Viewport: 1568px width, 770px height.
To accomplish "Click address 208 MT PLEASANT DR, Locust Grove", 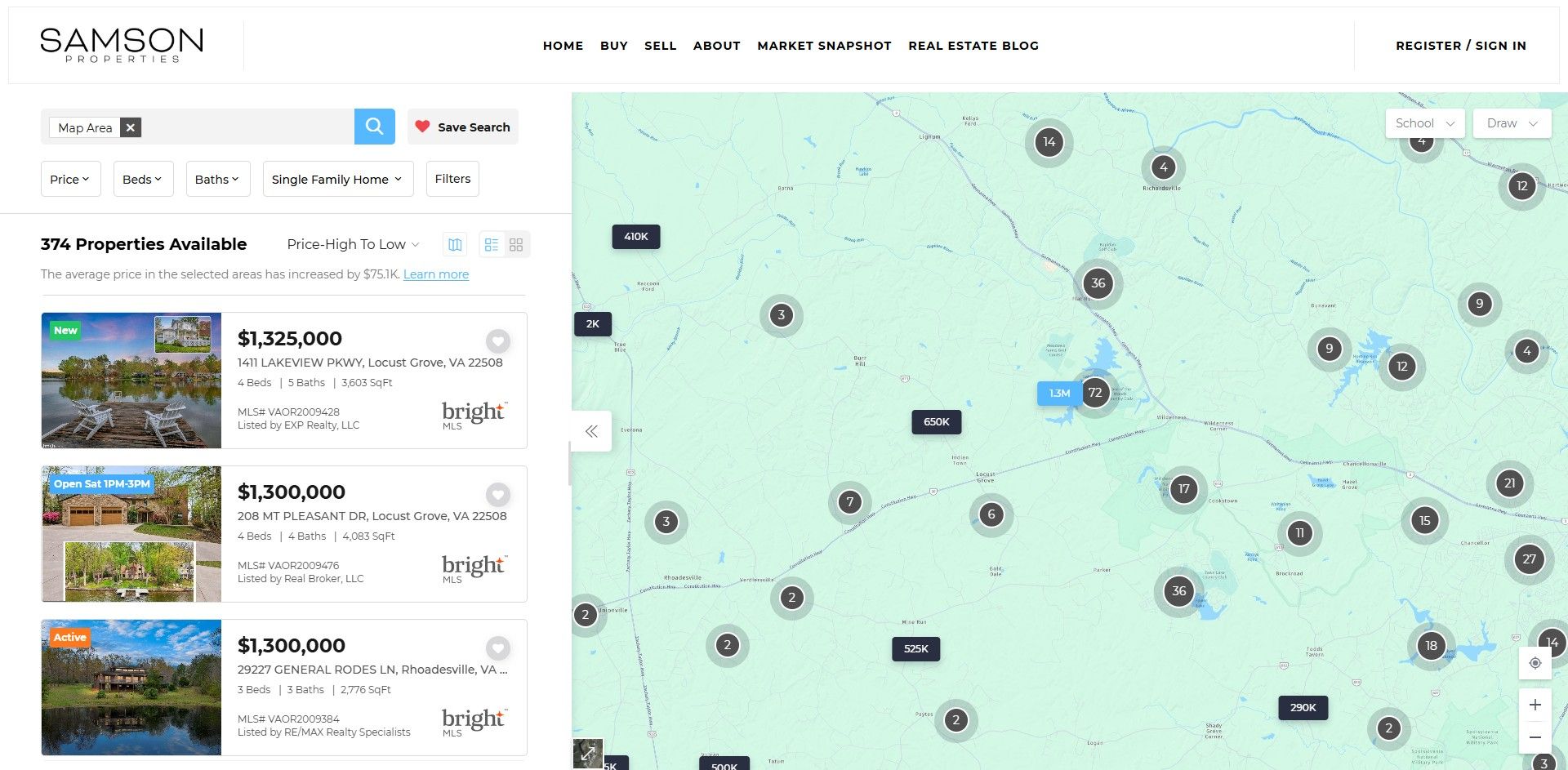I will (372, 516).
